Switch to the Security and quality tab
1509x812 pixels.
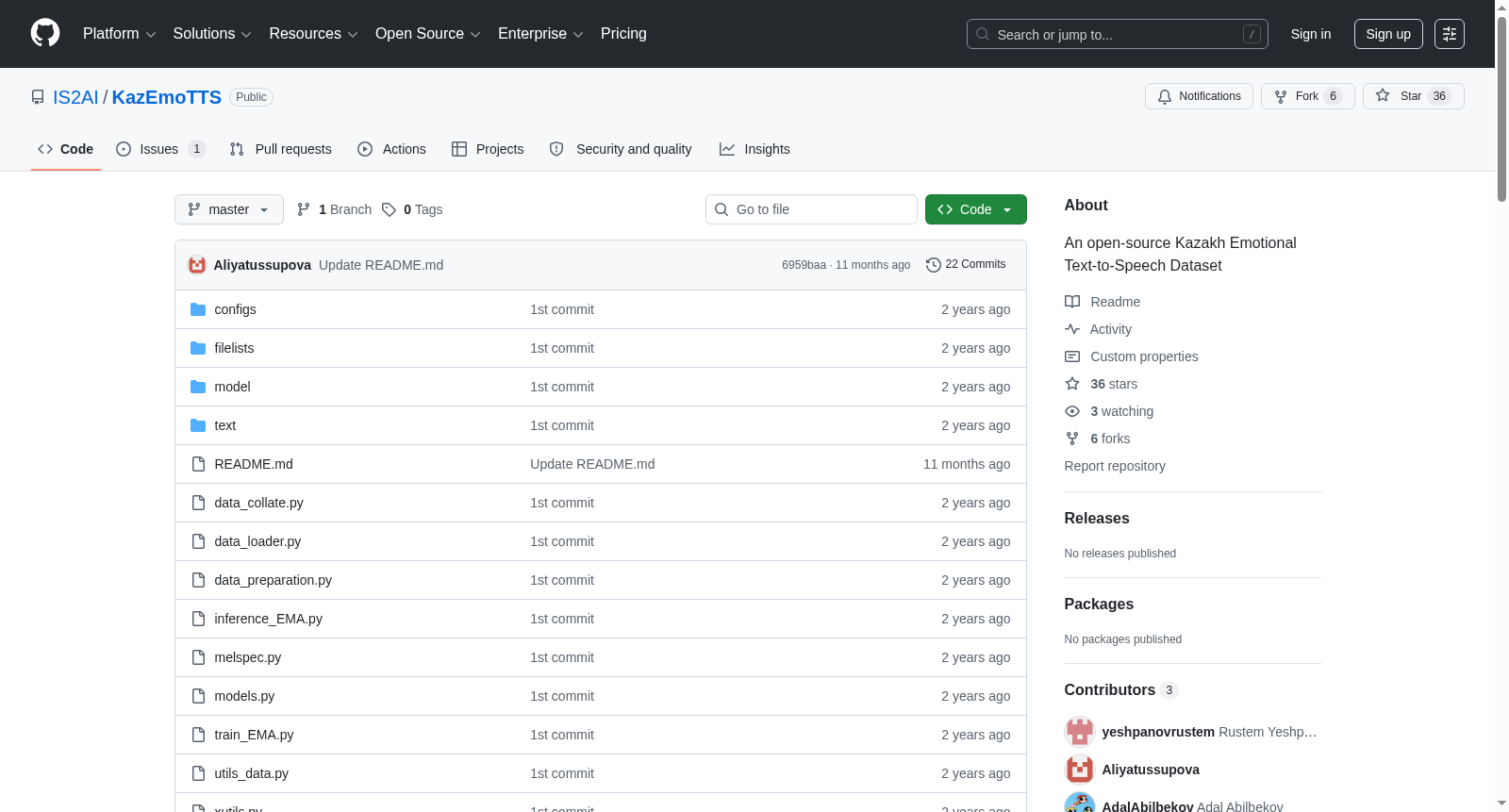[x=621, y=149]
